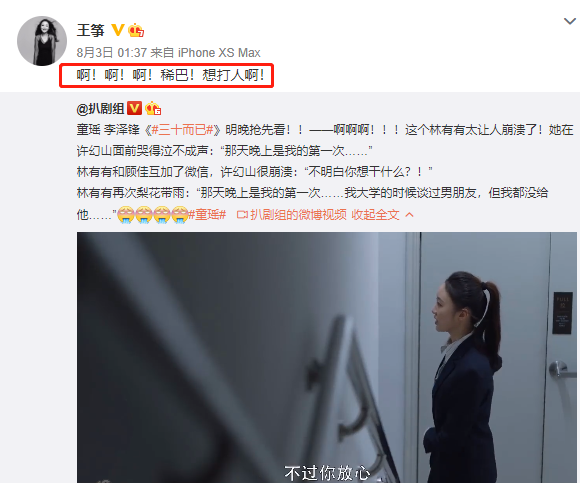Open 王筝's profile avatar
580x483 pixels.
42,41
